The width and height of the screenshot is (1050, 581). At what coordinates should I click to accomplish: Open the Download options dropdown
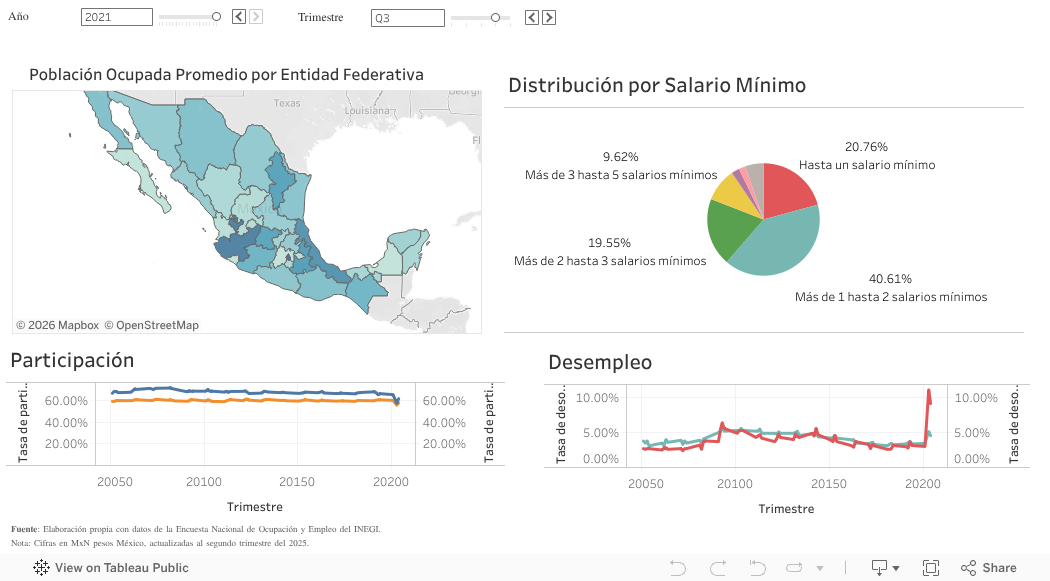click(884, 568)
